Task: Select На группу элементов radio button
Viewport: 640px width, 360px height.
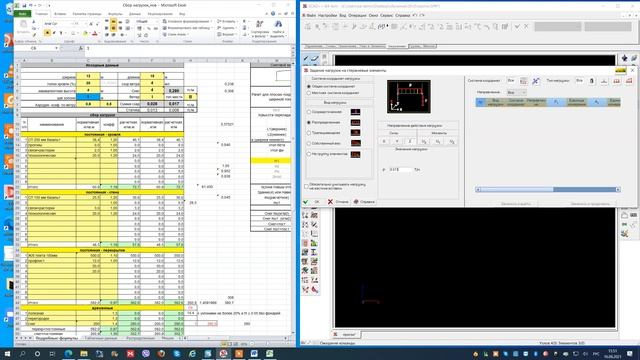Action: pos(309,154)
